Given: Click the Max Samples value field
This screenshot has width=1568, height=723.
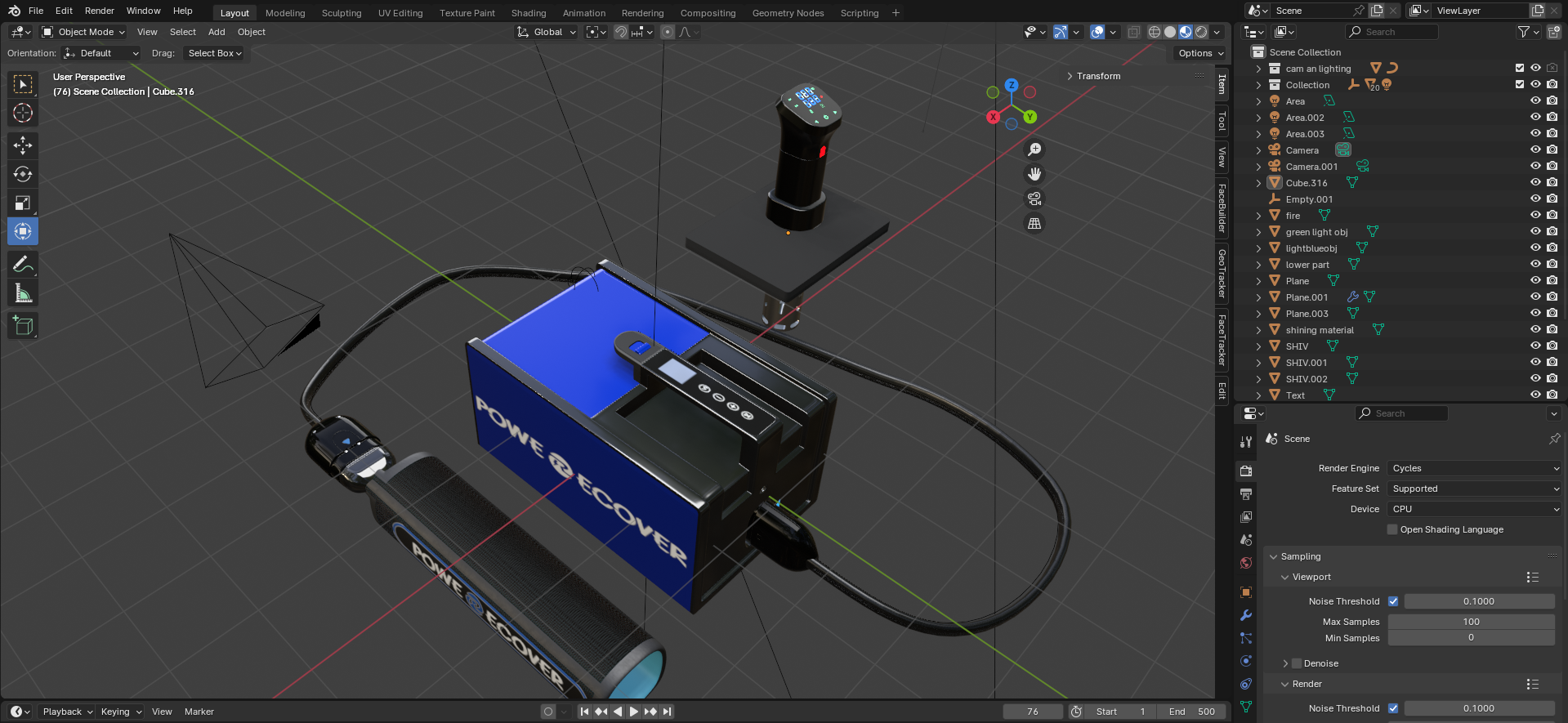Looking at the screenshot, I should point(1471,622).
